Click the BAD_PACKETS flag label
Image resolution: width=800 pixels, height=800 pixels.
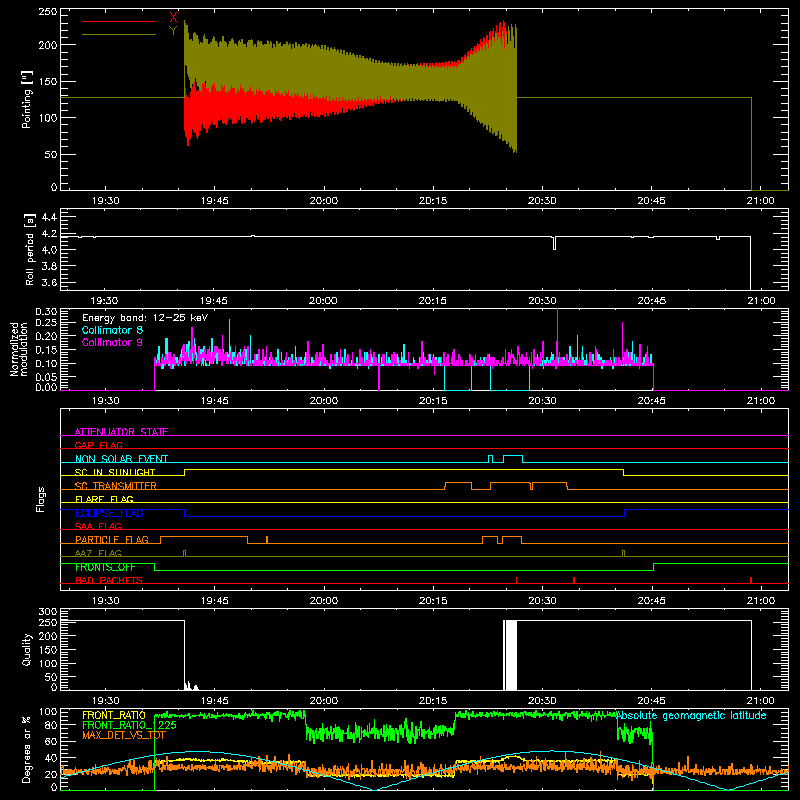(109, 580)
